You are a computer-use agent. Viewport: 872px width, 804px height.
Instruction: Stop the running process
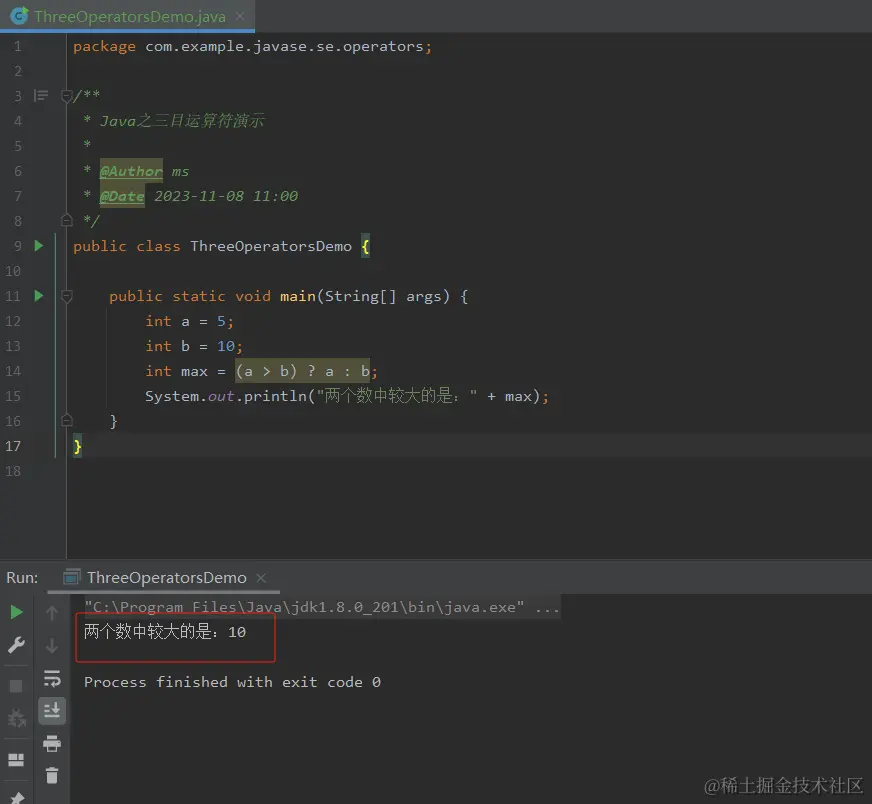pos(16,686)
